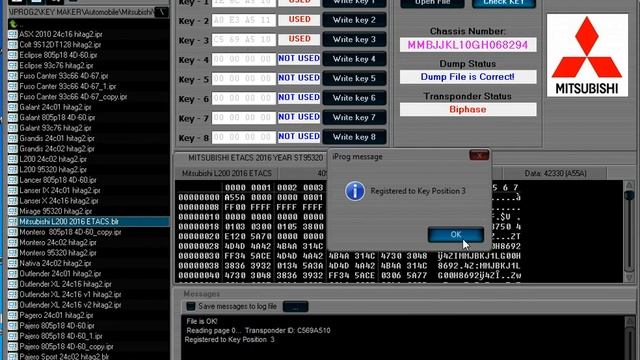Click the Key - 2 value field
This screenshot has height=360, width=640.
point(244,20)
